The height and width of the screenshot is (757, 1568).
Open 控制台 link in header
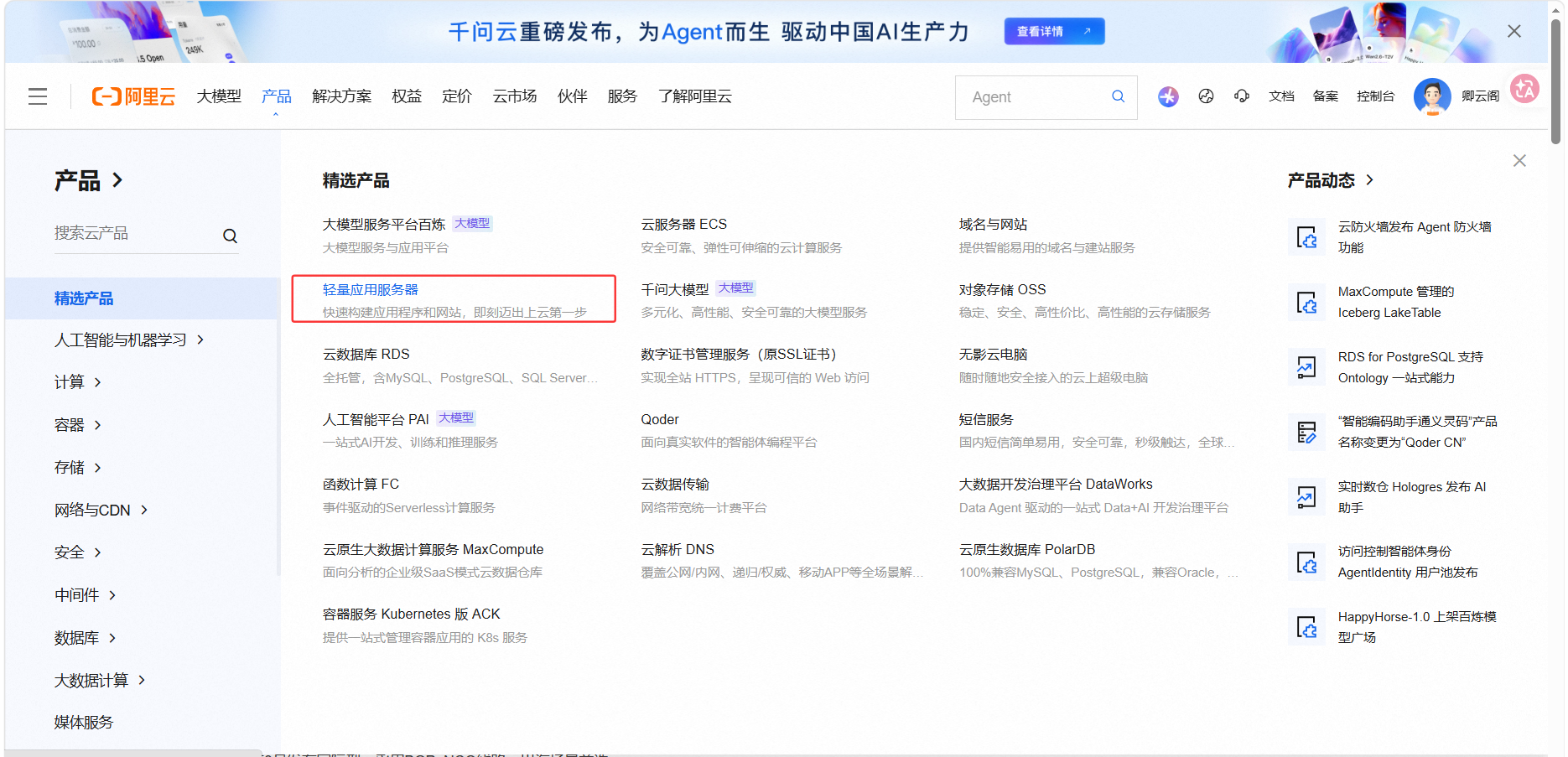click(x=1376, y=96)
